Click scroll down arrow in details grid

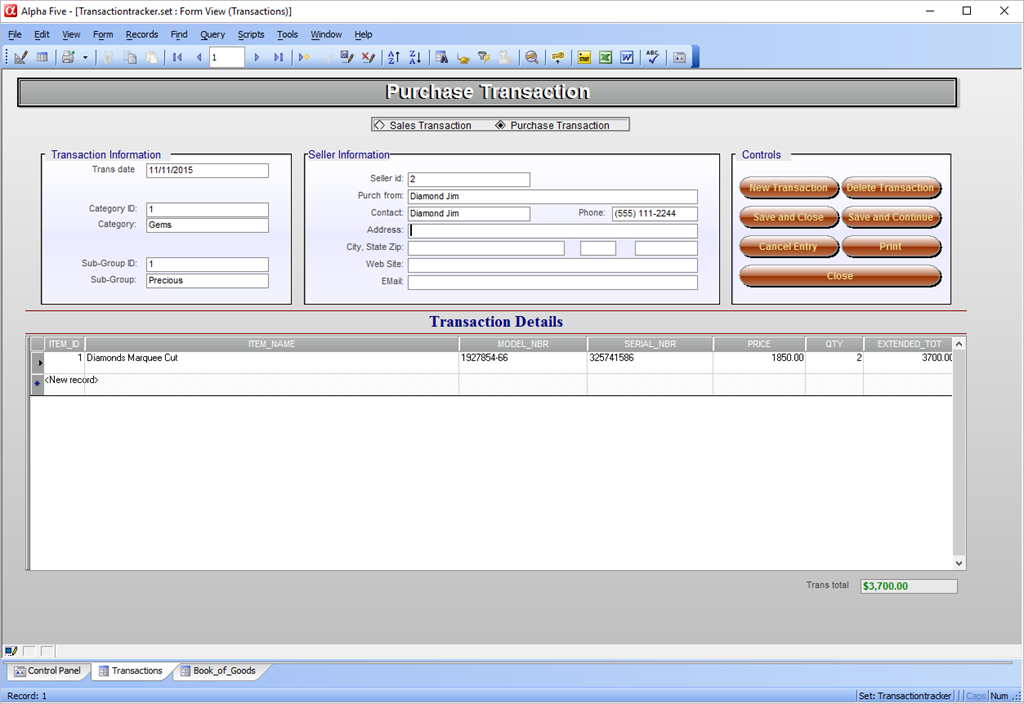pos(959,563)
